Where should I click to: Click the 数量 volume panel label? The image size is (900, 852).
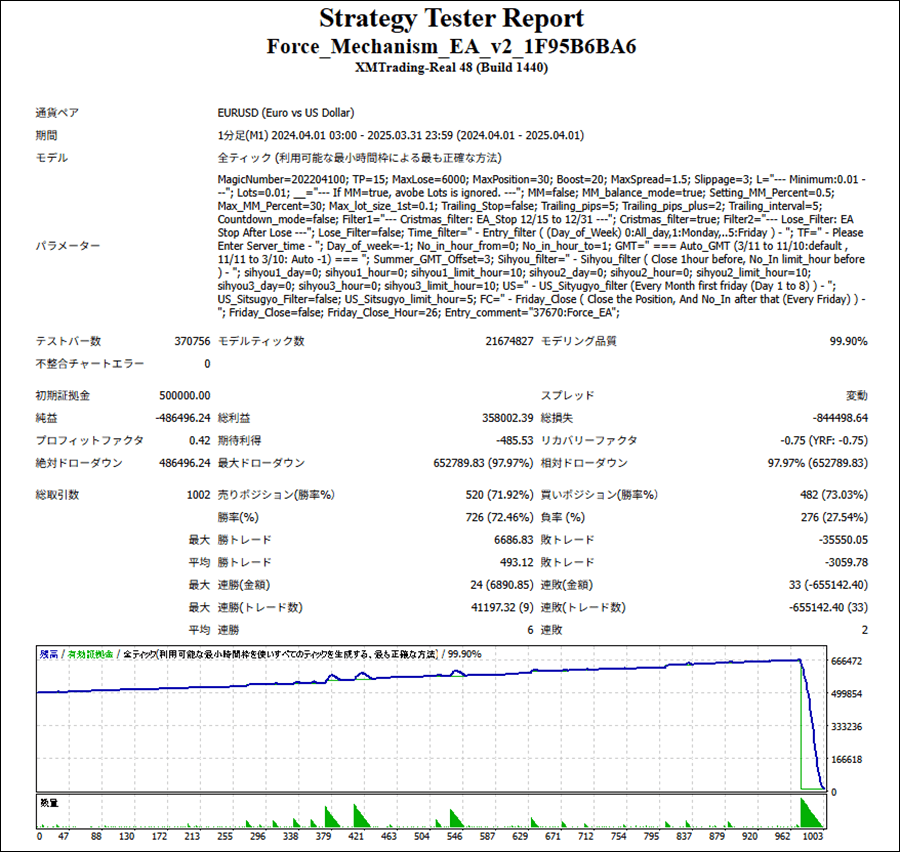(49, 803)
